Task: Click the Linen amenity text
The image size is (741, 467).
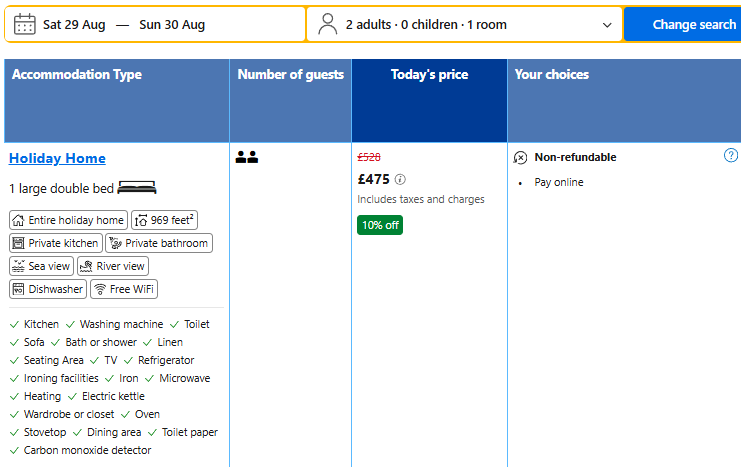Action: [170, 342]
